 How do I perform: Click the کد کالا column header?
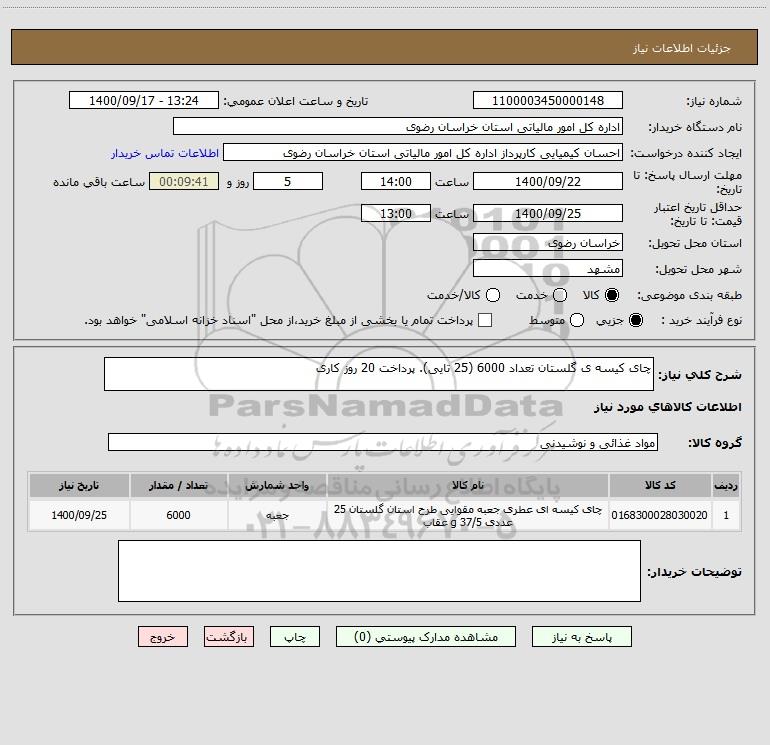(660, 485)
